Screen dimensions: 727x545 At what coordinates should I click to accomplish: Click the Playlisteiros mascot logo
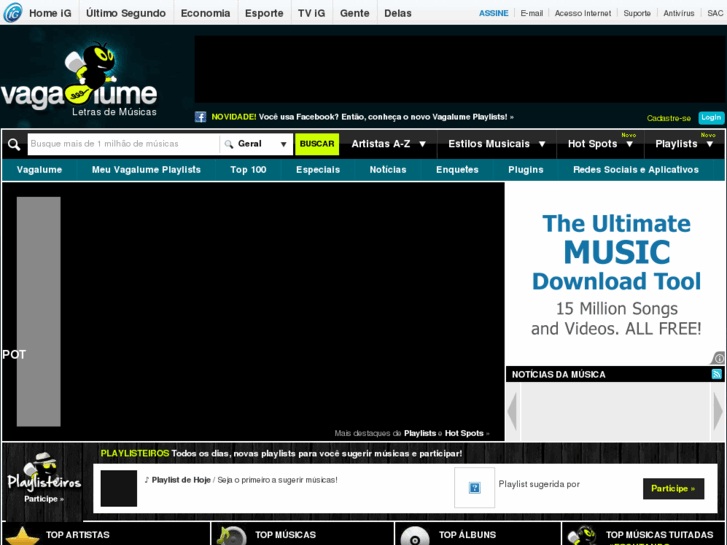44,472
